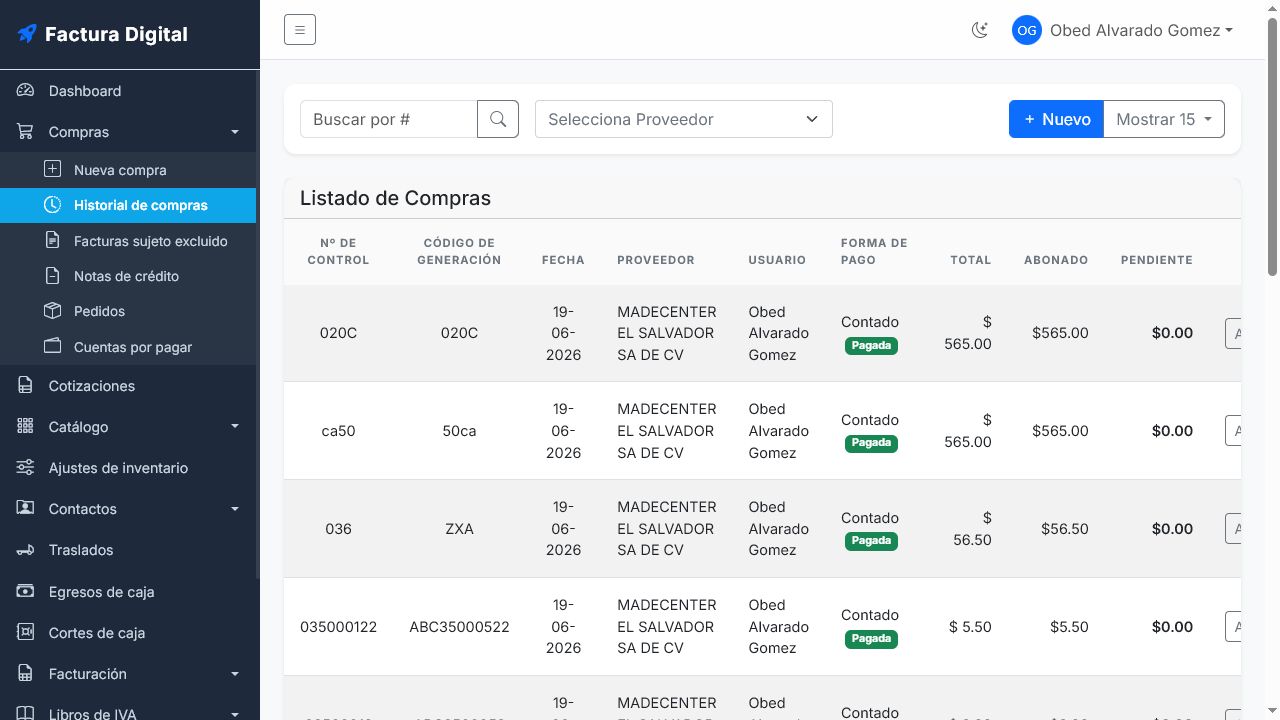1280x720 pixels.
Task: Click the Facturas sujeto excluido document icon
Action: point(53,241)
